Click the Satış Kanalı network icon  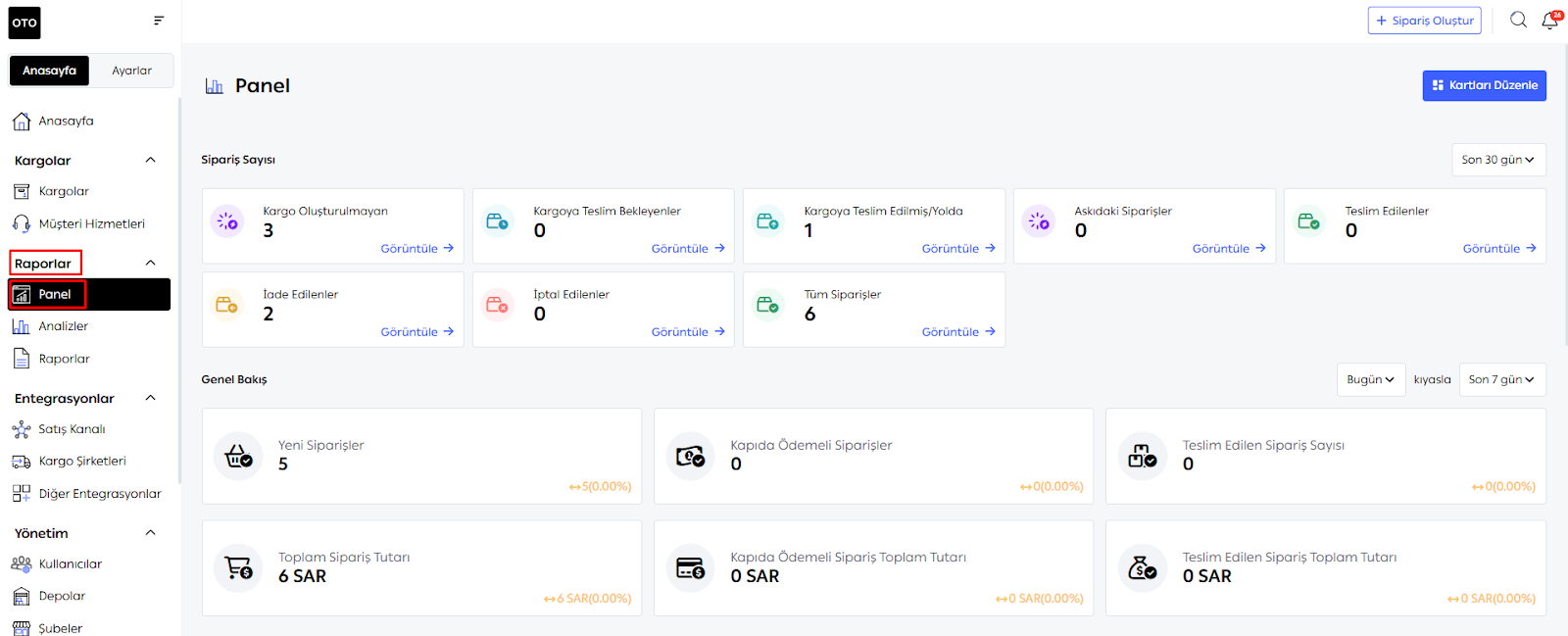coord(22,429)
